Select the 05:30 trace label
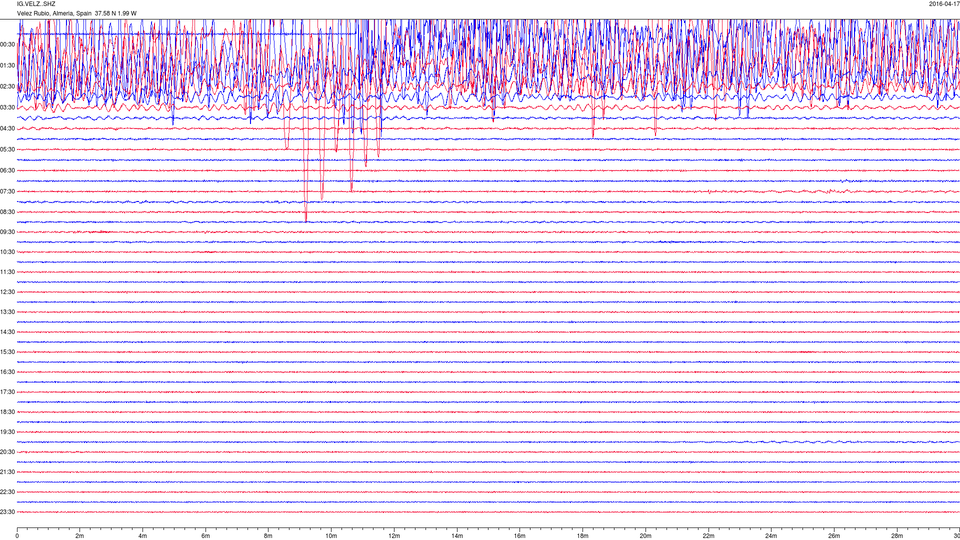The height and width of the screenshot is (540, 960). (7, 149)
